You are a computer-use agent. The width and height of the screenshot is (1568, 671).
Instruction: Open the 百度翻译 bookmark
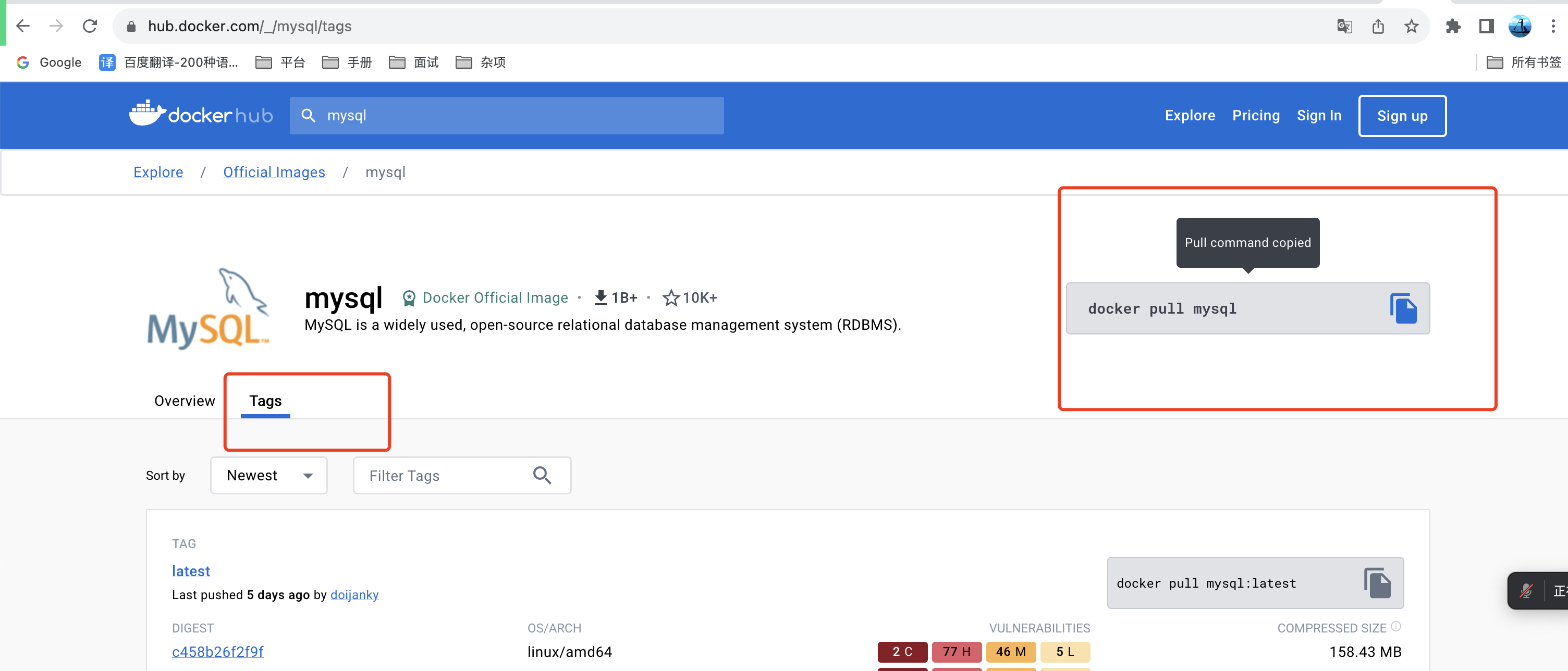coord(168,62)
